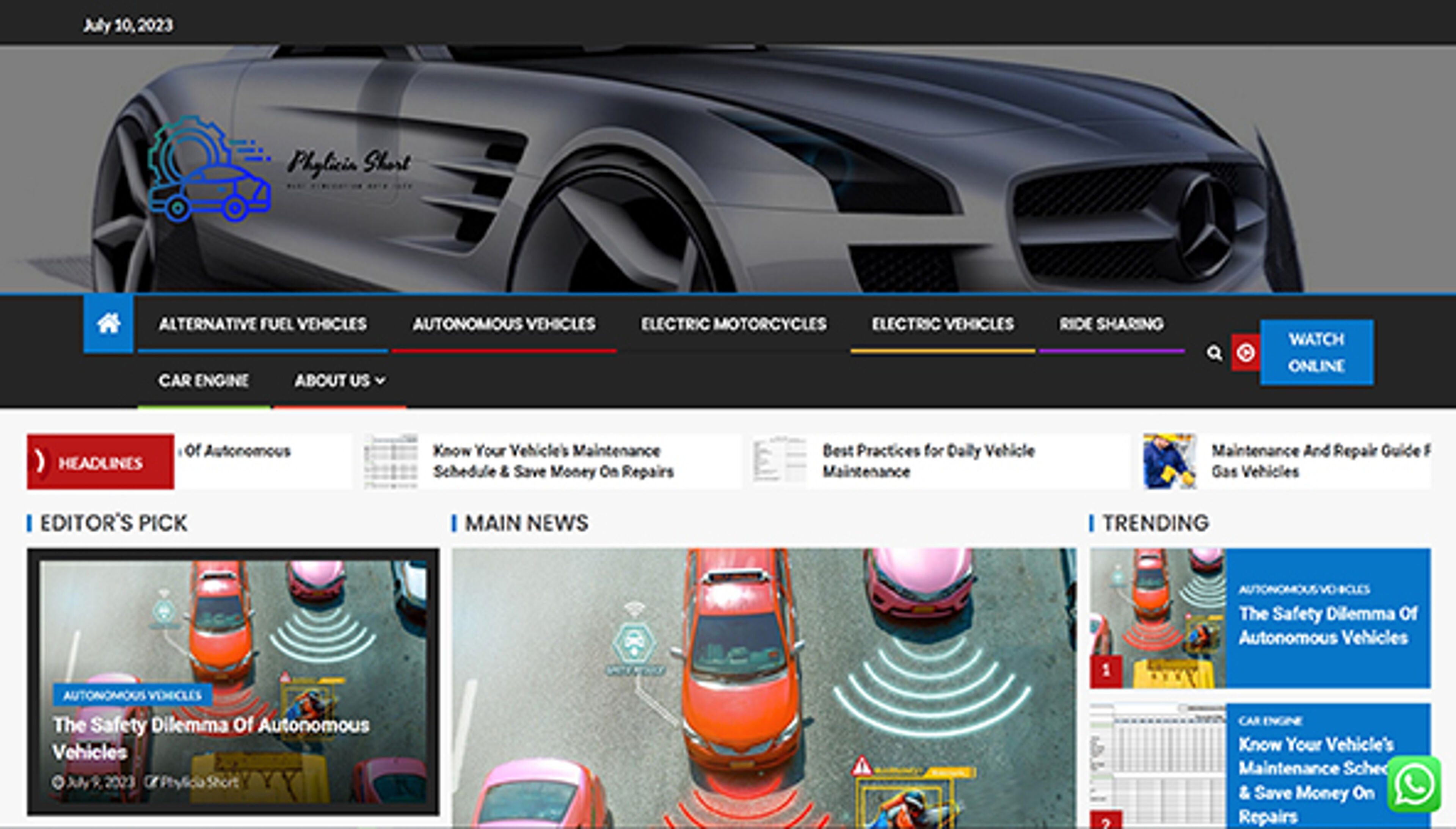Go to Autonomous Vehicles menu item
Screen dimensions: 1456x829
tap(504, 324)
